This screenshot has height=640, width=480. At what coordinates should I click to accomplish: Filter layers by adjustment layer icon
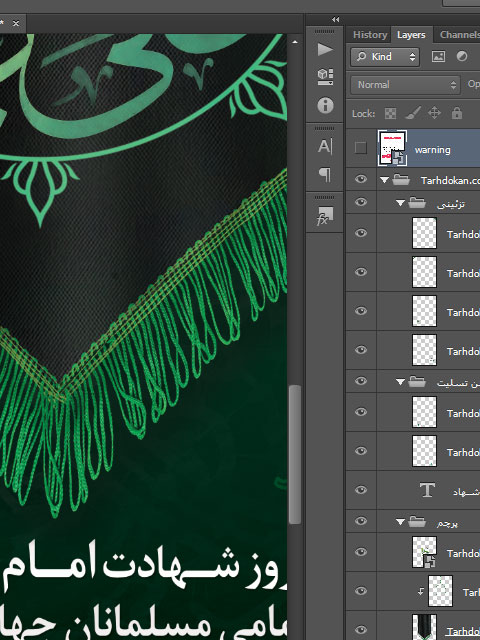462,56
